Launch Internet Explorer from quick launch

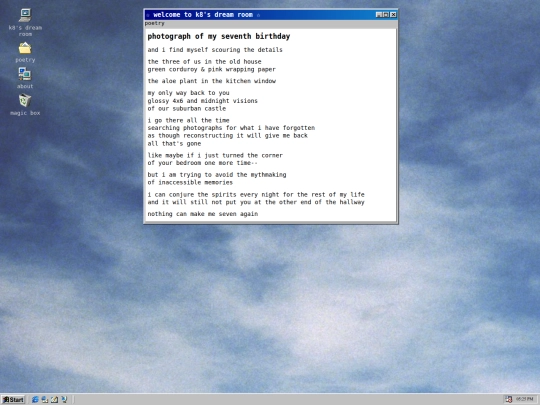35,399
